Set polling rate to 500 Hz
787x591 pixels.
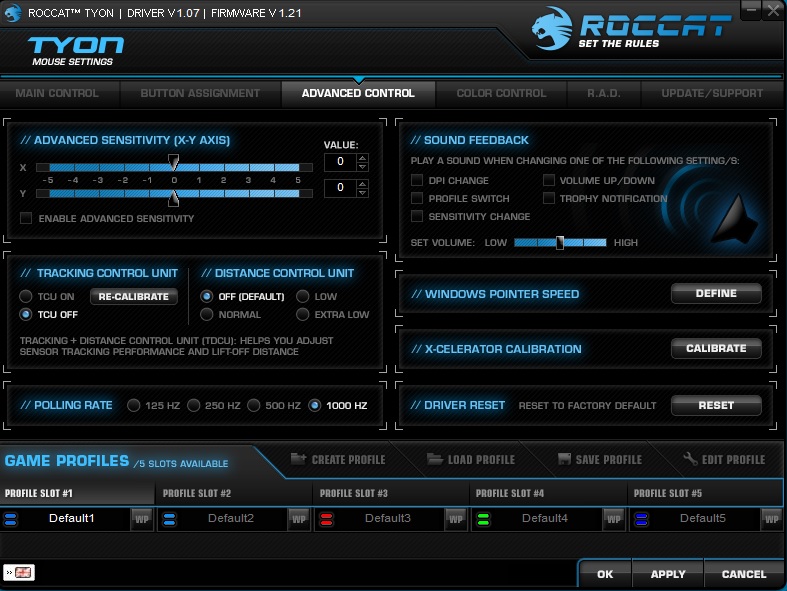255,405
